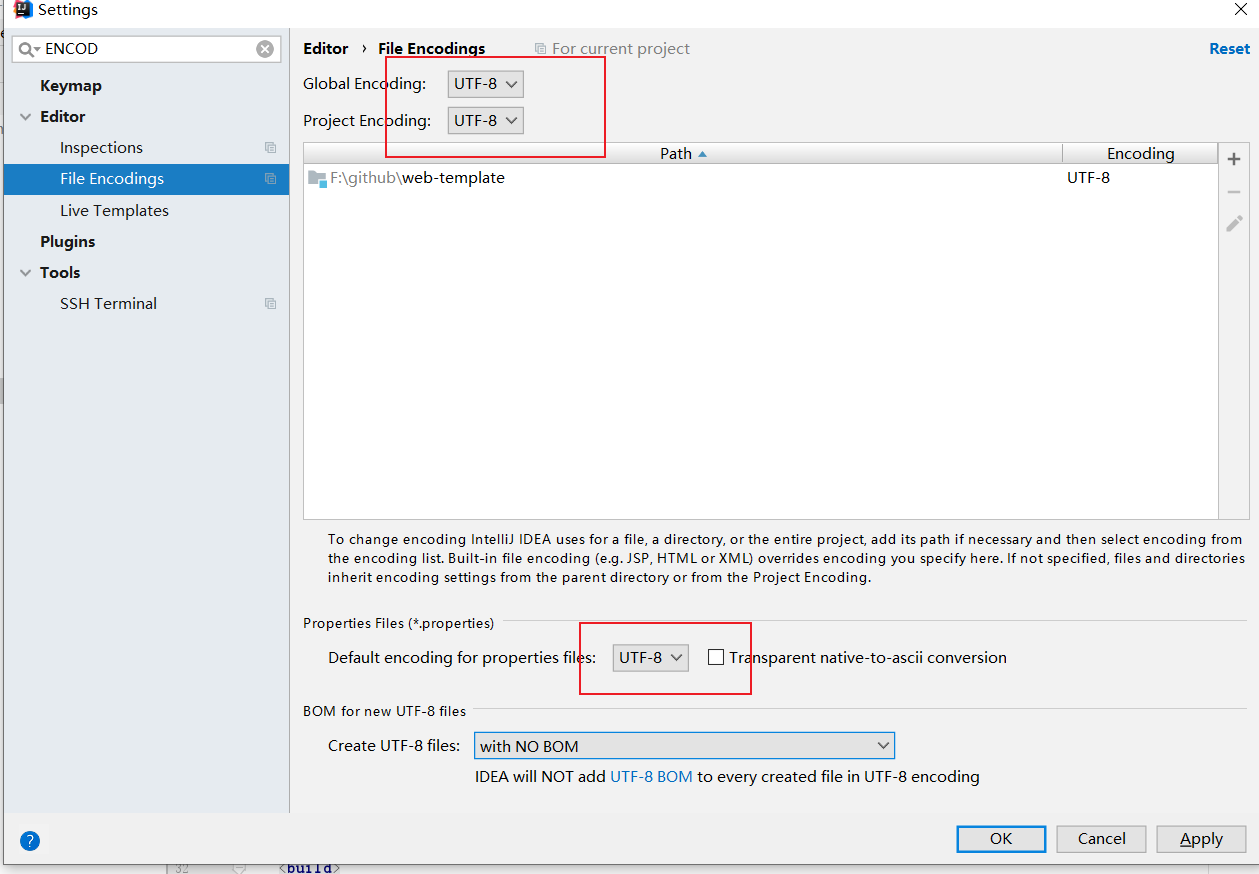This screenshot has width=1259, height=874.
Task: Click project-level icon beside SSH Terminal
Action: 270,304
